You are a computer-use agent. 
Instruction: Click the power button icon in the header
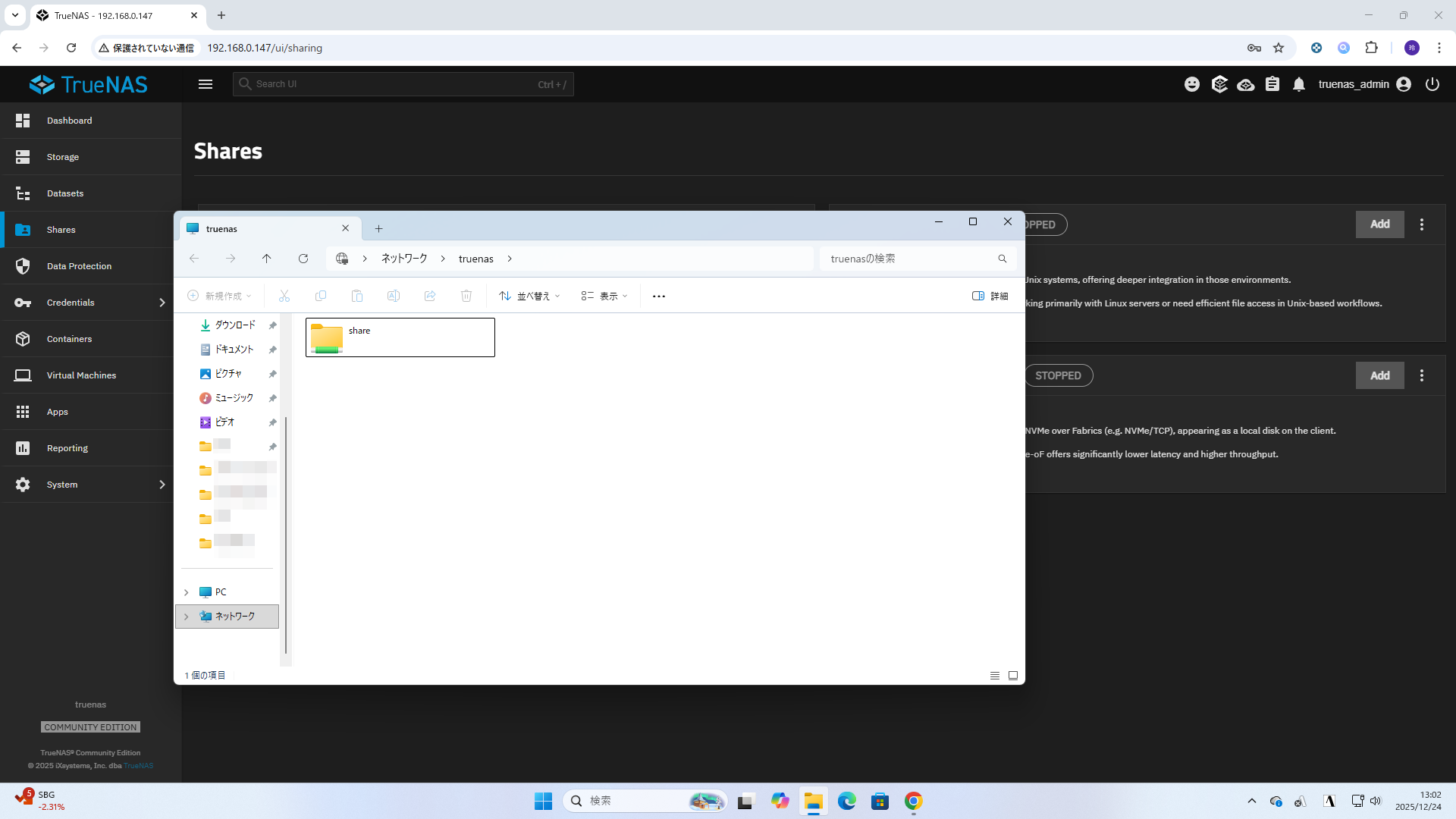(x=1432, y=84)
